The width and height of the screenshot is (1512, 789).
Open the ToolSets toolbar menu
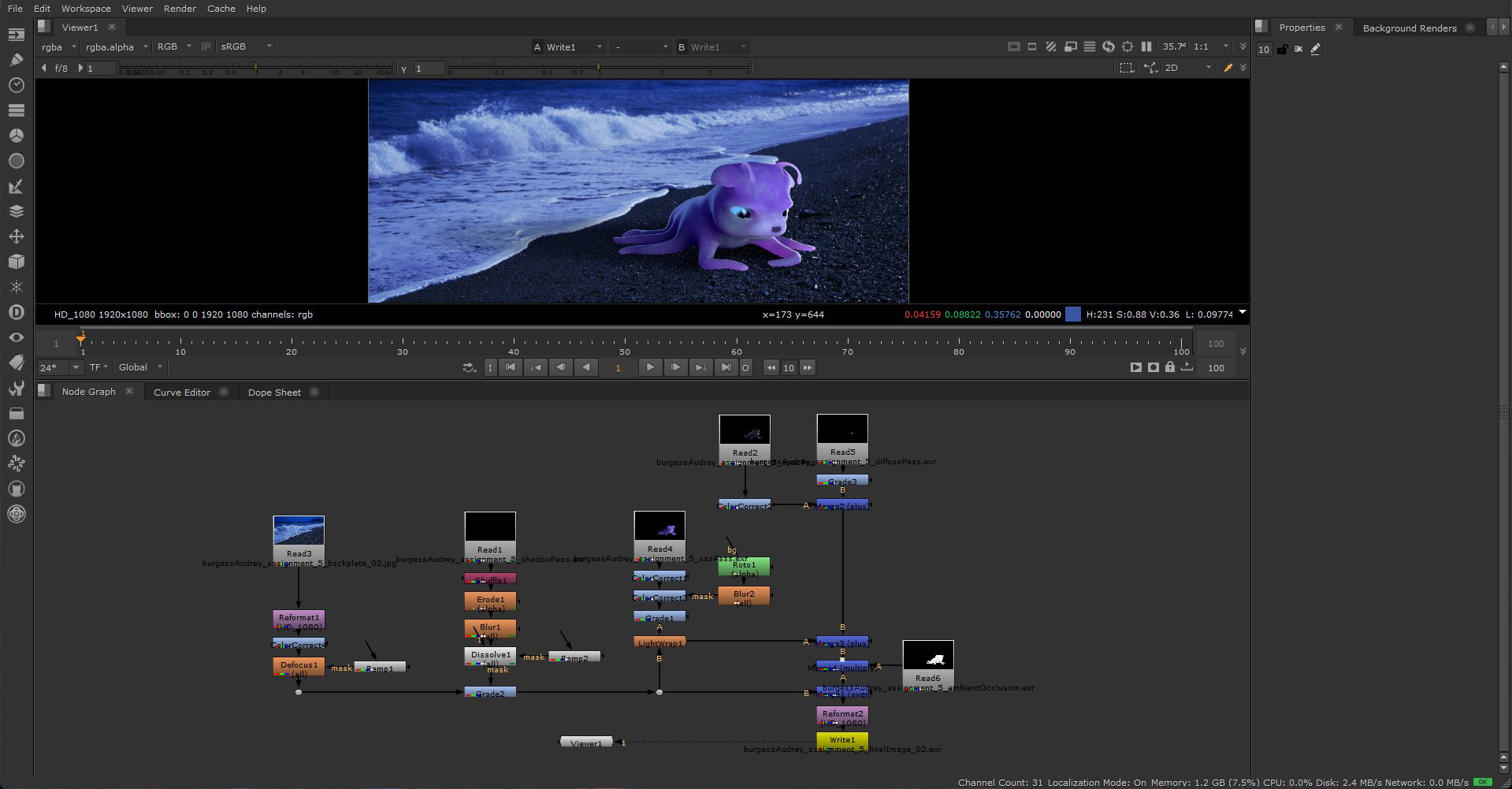[x=17, y=388]
